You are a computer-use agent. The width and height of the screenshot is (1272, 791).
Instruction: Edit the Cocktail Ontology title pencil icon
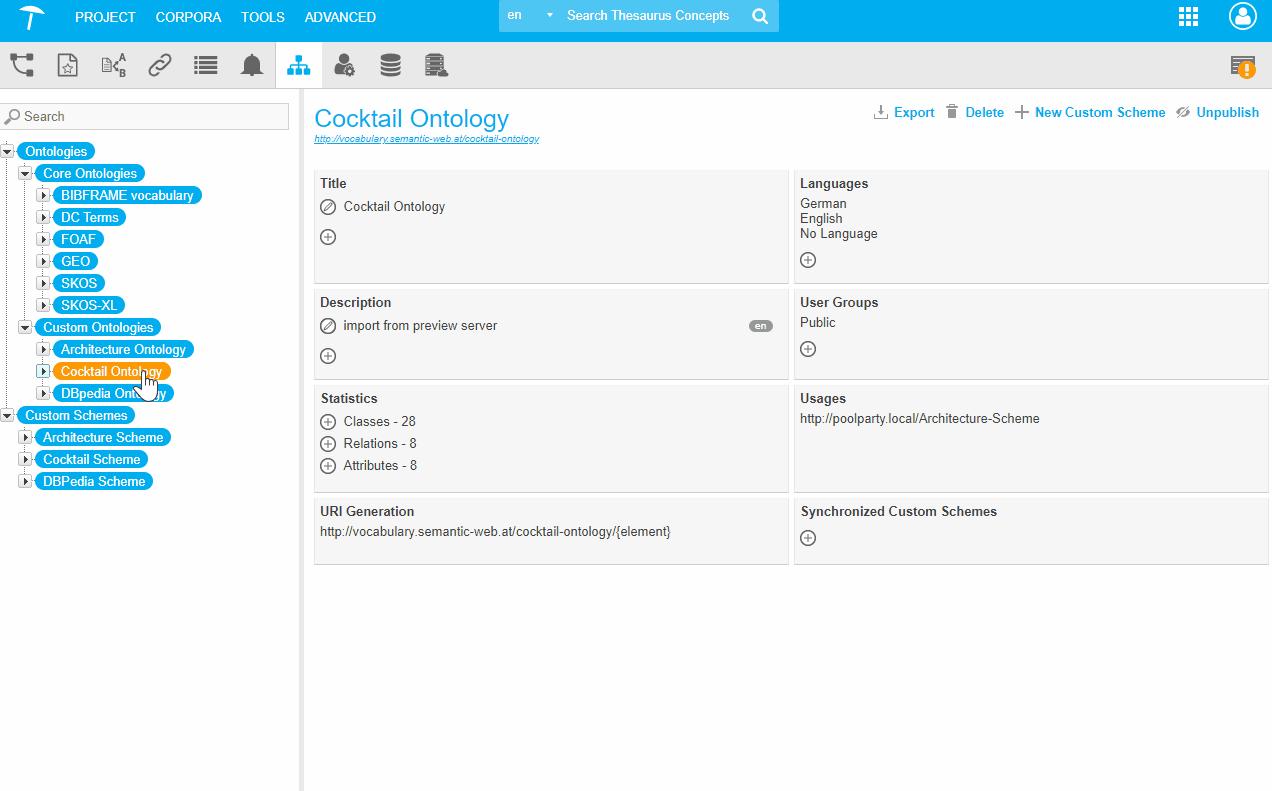click(328, 207)
